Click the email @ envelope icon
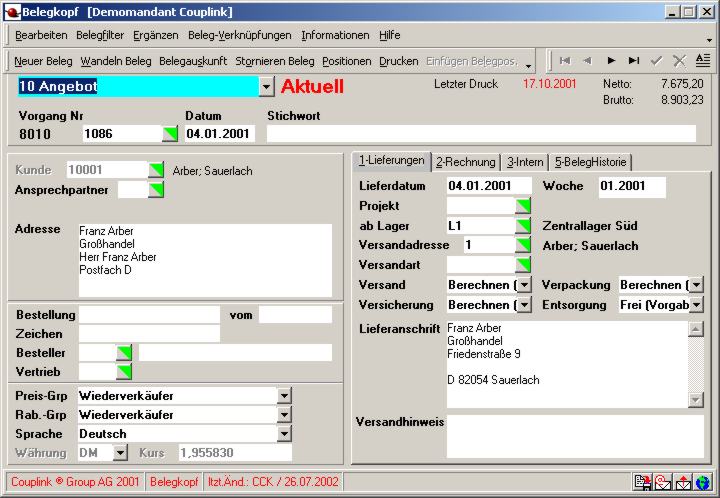 pos(663,483)
